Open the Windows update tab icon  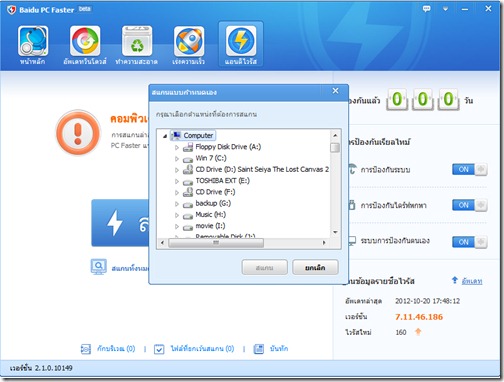click(x=85, y=41)
